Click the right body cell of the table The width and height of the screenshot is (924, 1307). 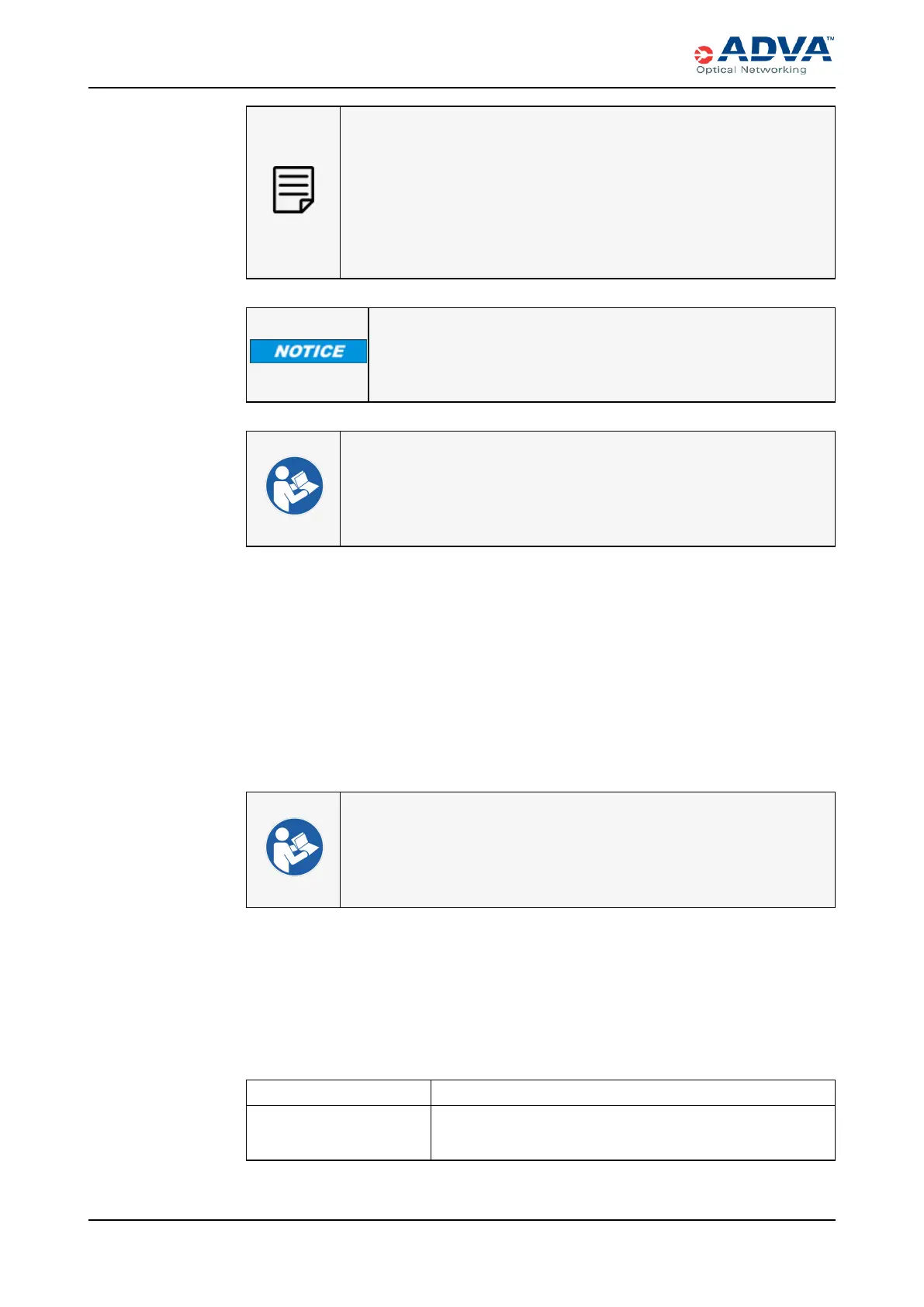tap(632, 1133)
